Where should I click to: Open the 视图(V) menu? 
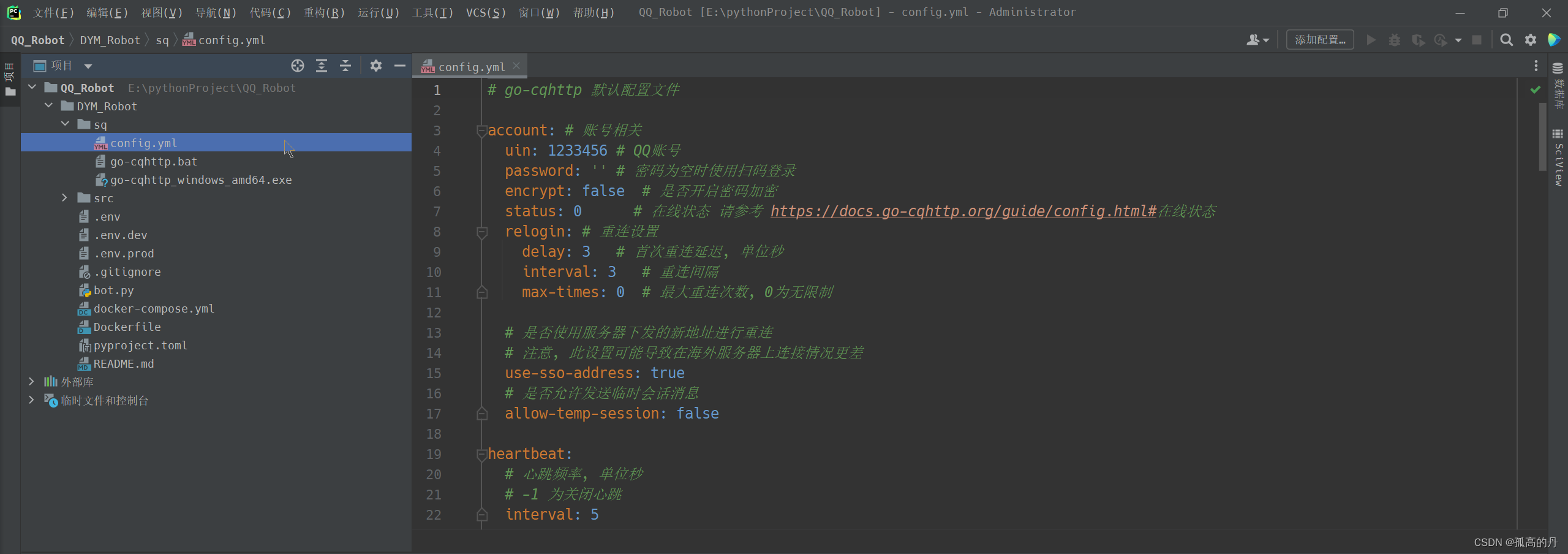point(162,12)
